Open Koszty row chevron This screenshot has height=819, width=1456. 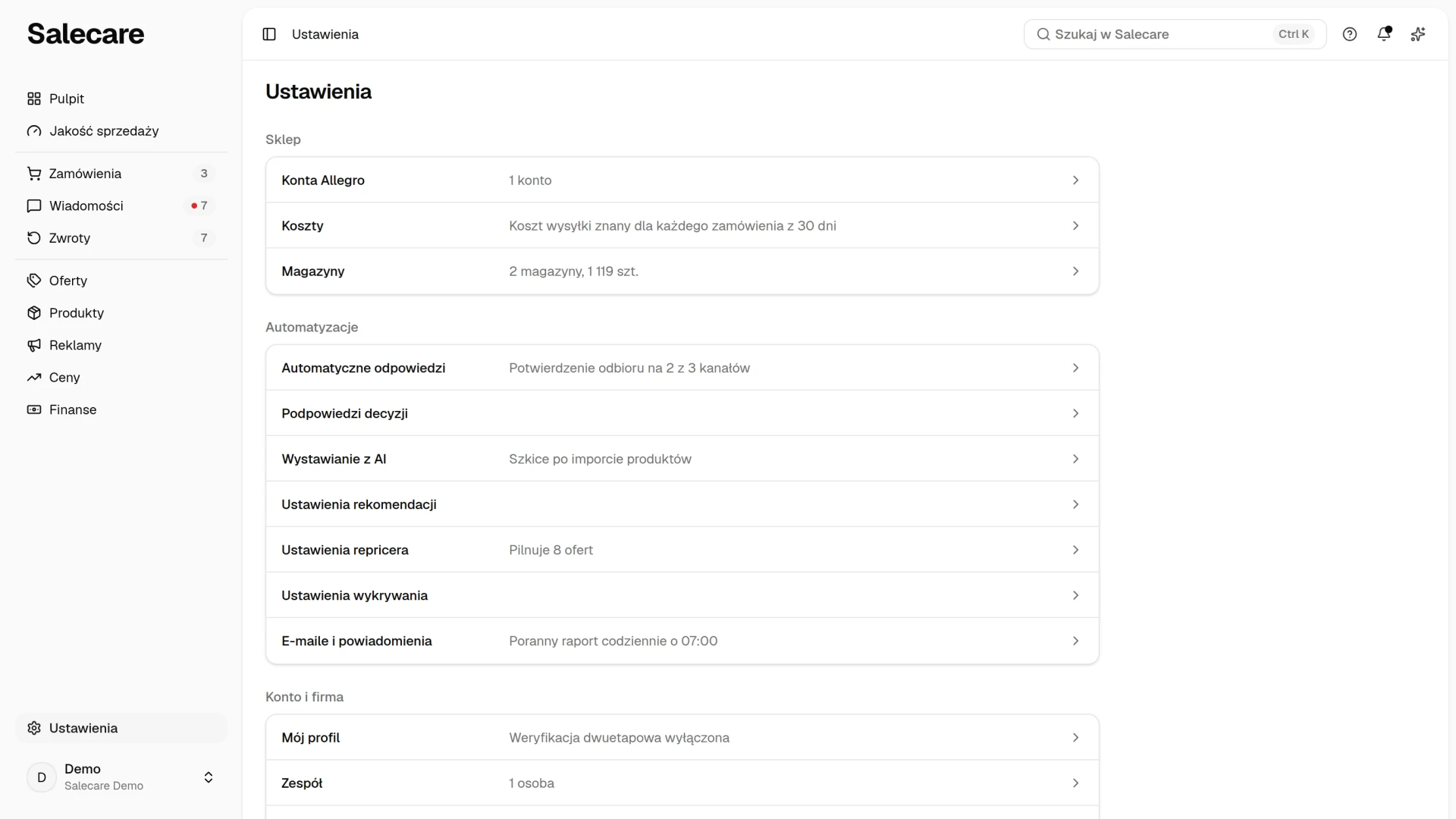point(1075,226)
